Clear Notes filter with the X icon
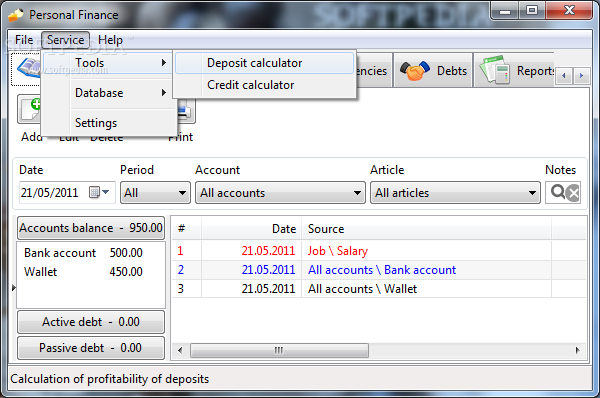The image size is (600, 398). [573, 193]
